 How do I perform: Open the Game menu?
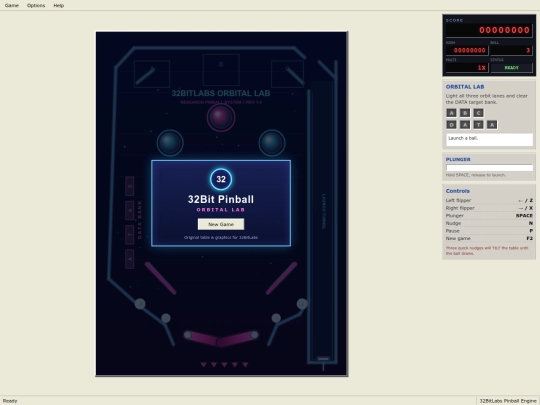point(11,6)
